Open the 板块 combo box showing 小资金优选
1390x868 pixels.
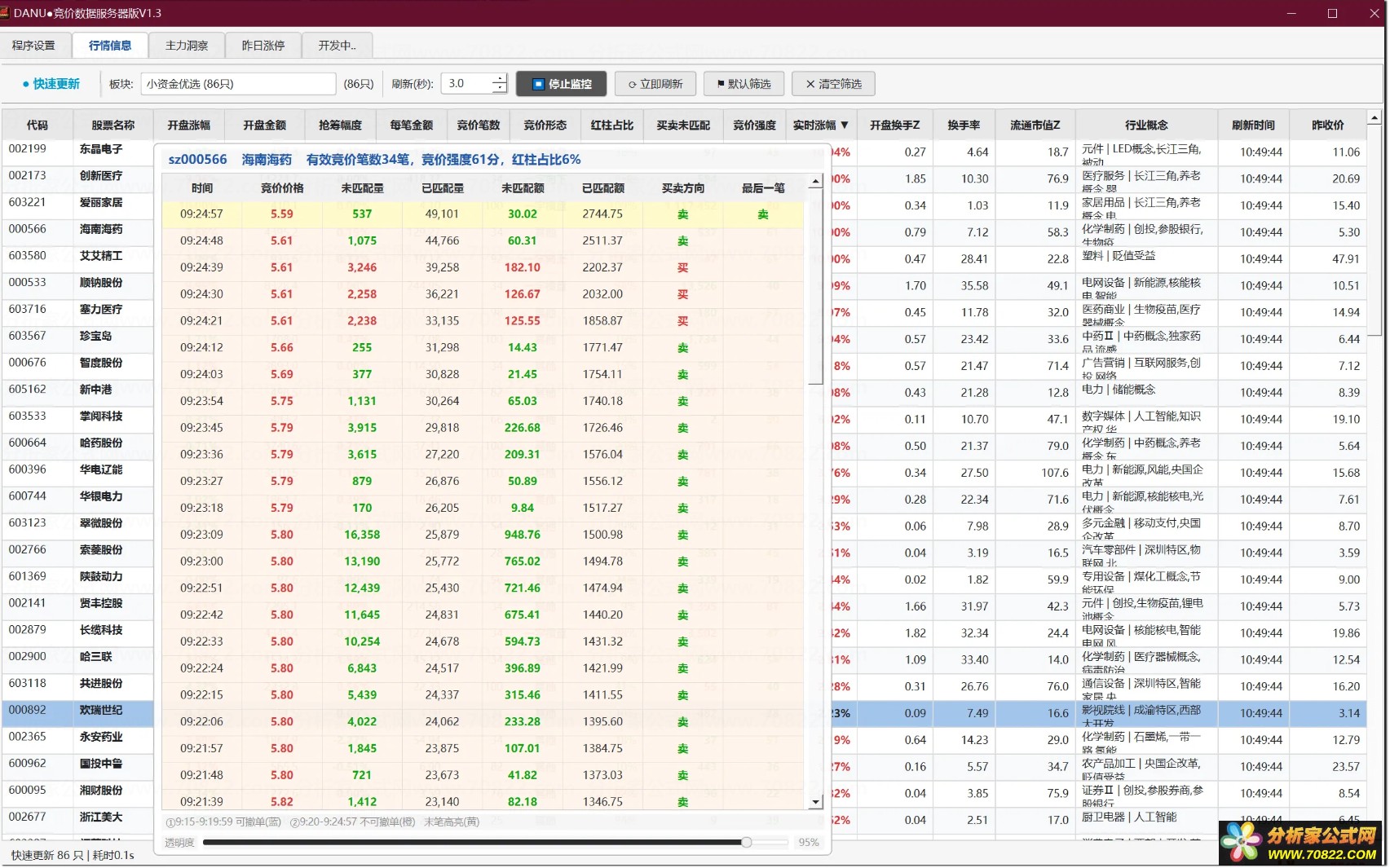point(238,84)
